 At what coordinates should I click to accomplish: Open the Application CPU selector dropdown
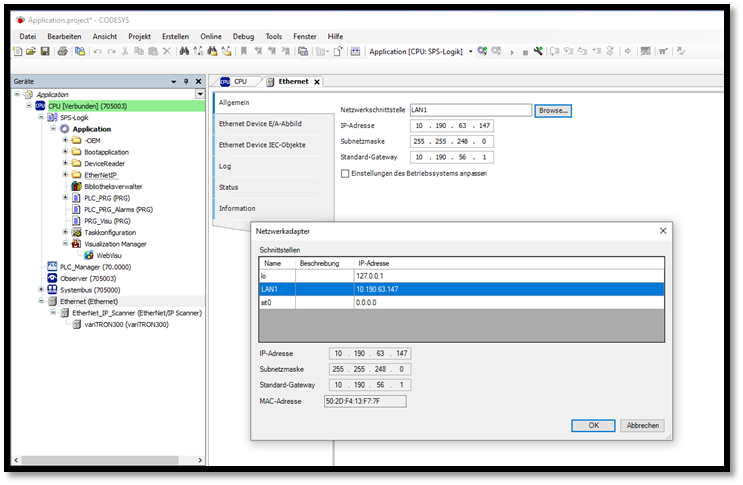[x=470, y=51]
